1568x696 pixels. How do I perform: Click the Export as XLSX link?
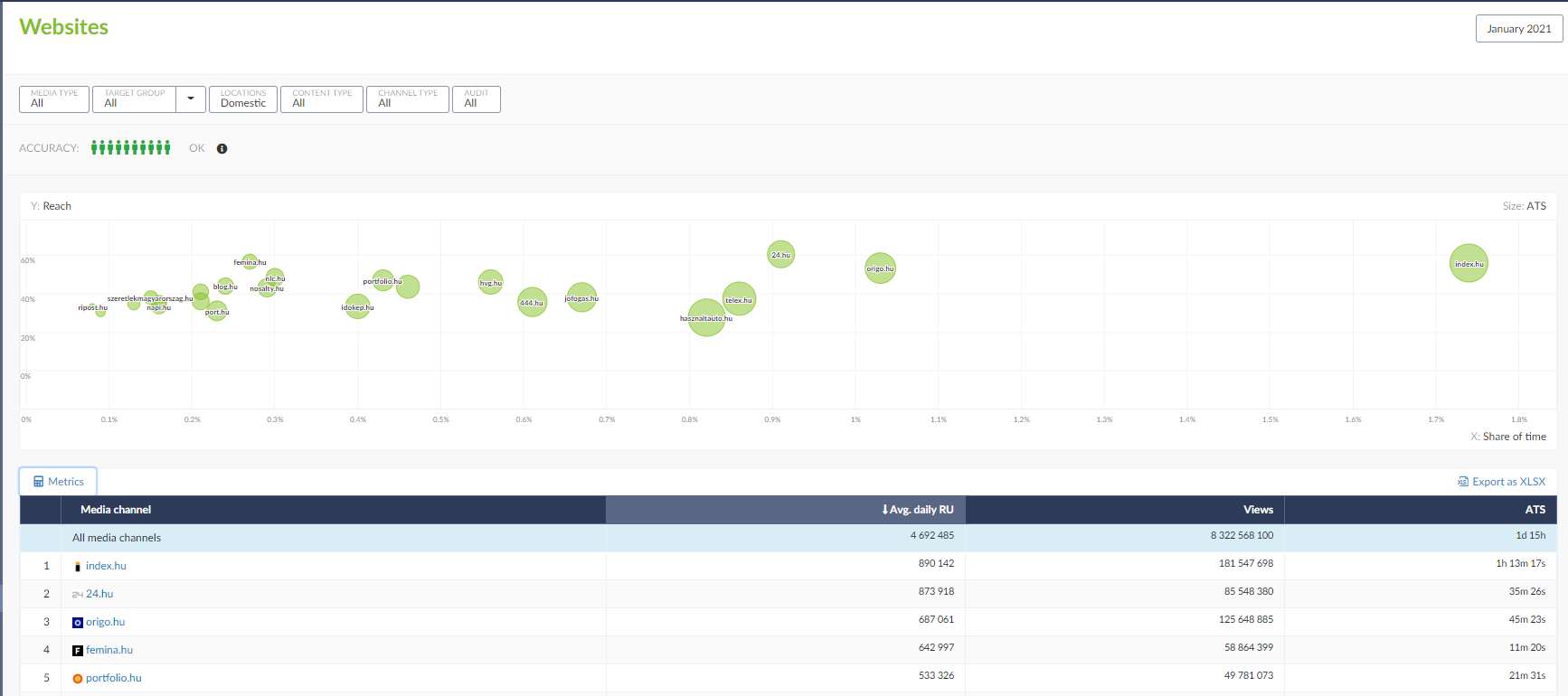tap(1502, 482)
